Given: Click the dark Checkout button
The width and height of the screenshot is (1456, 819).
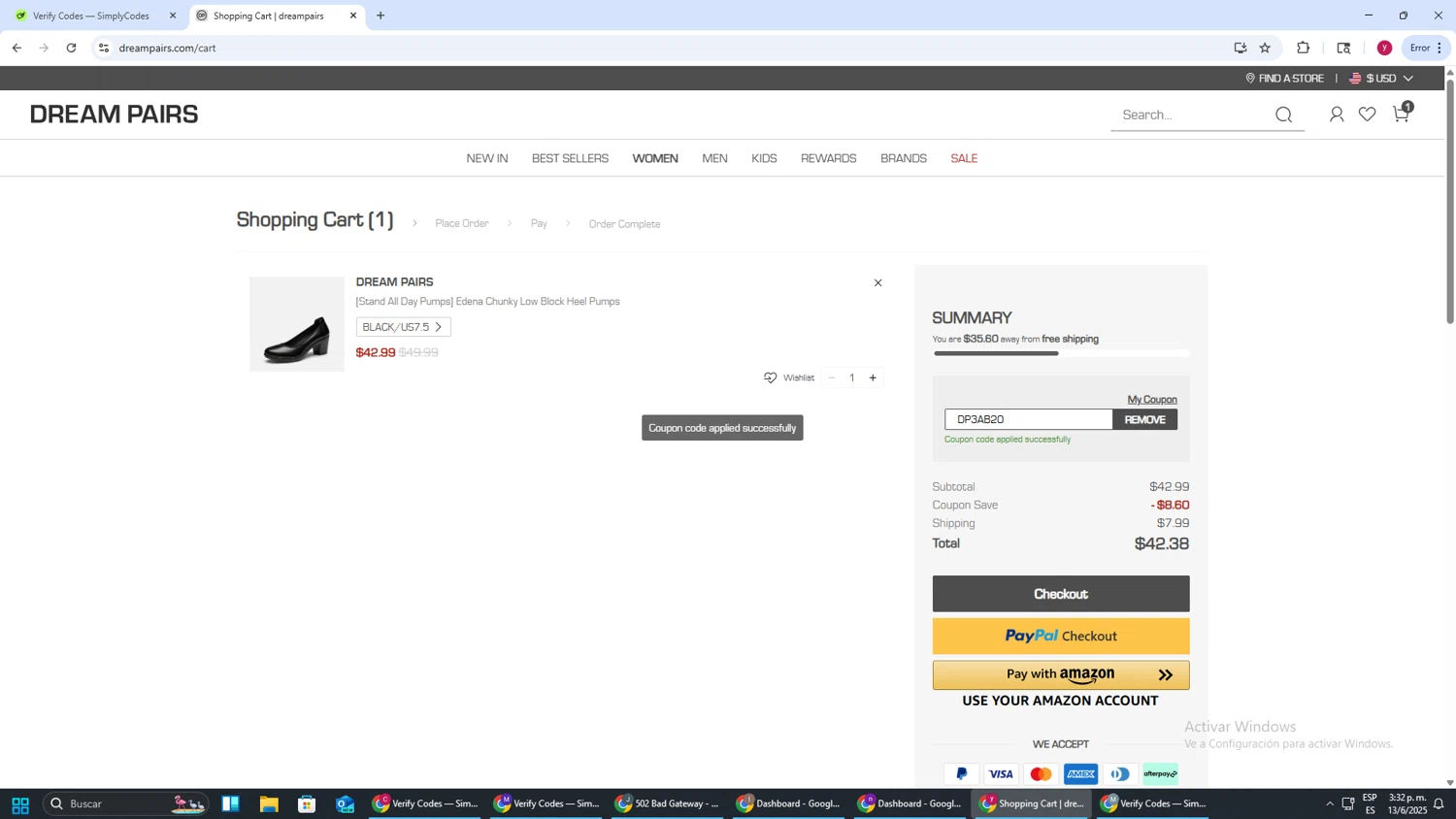Looking at the screenshot, I should [1061, 594].
